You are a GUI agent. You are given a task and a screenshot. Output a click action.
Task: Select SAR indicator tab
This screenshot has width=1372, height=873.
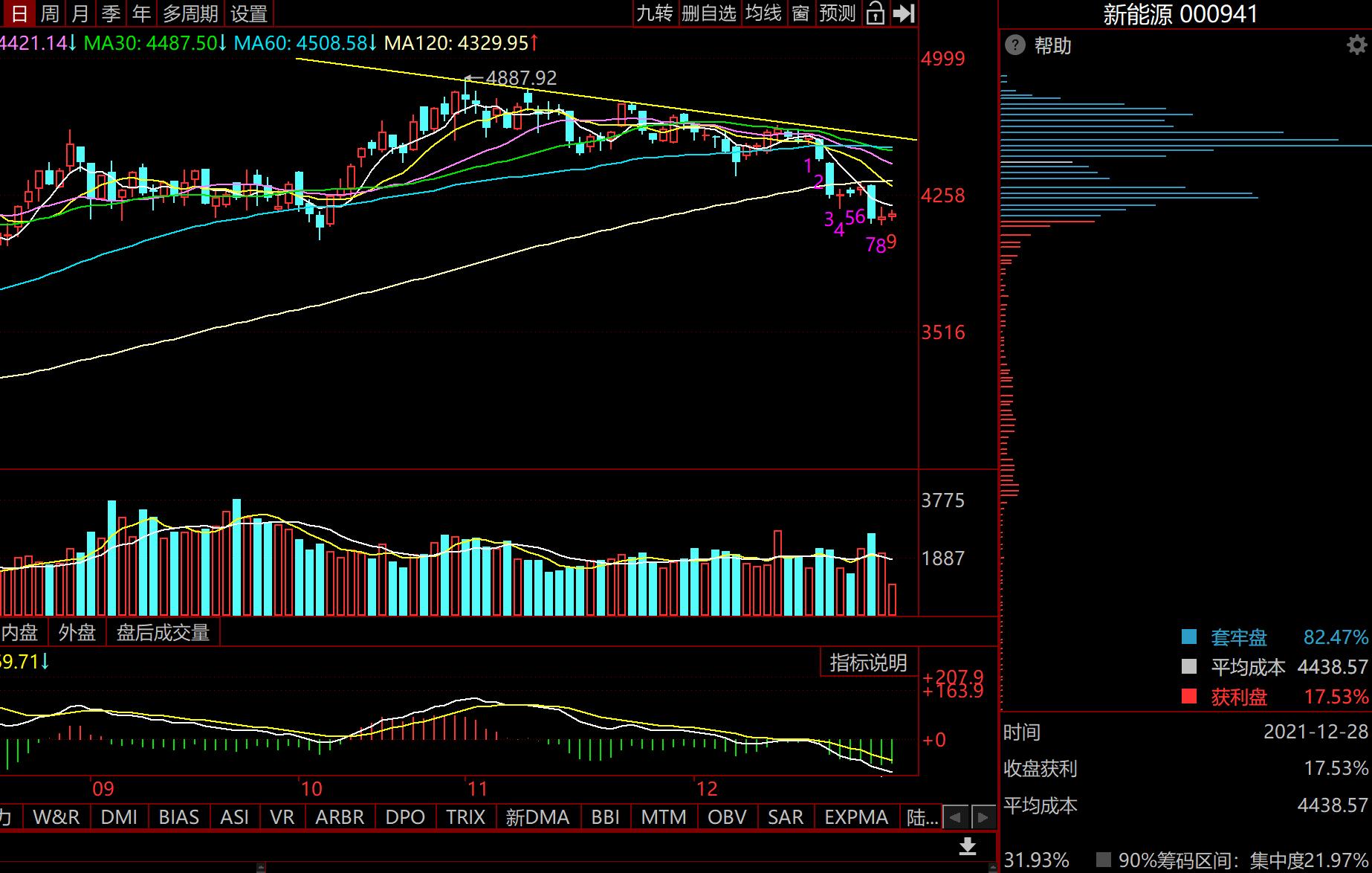coord(786,816)
